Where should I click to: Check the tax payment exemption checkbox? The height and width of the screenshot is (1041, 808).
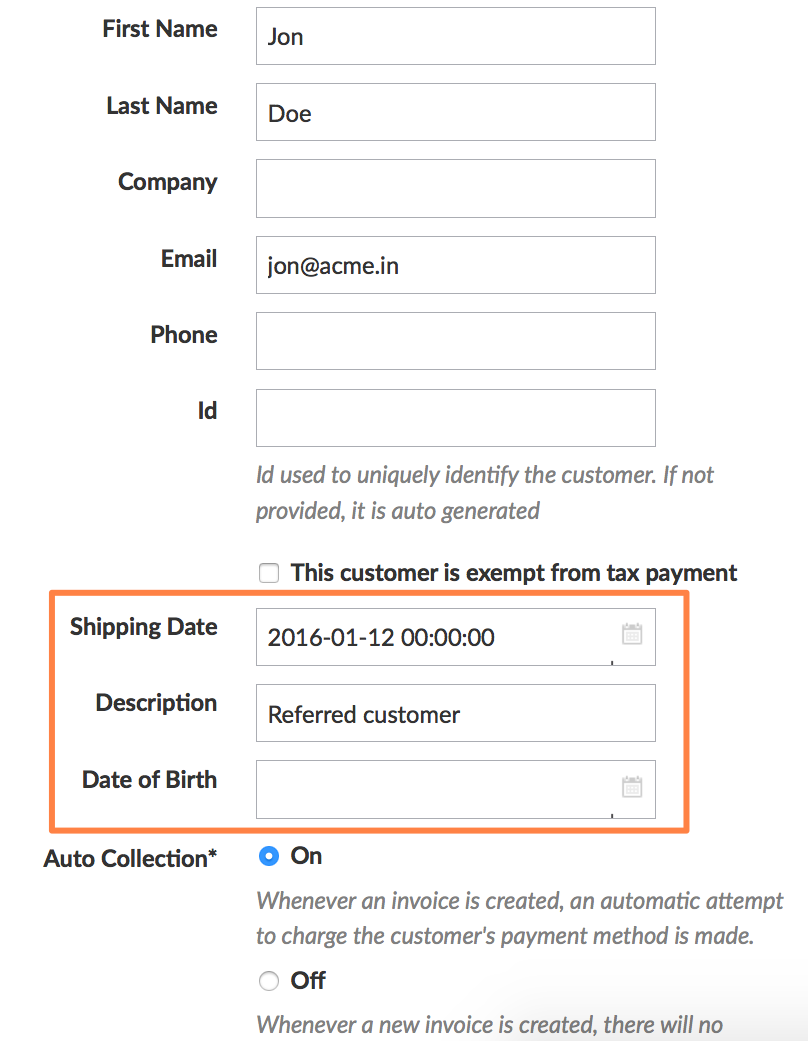(x=268, y=573)
